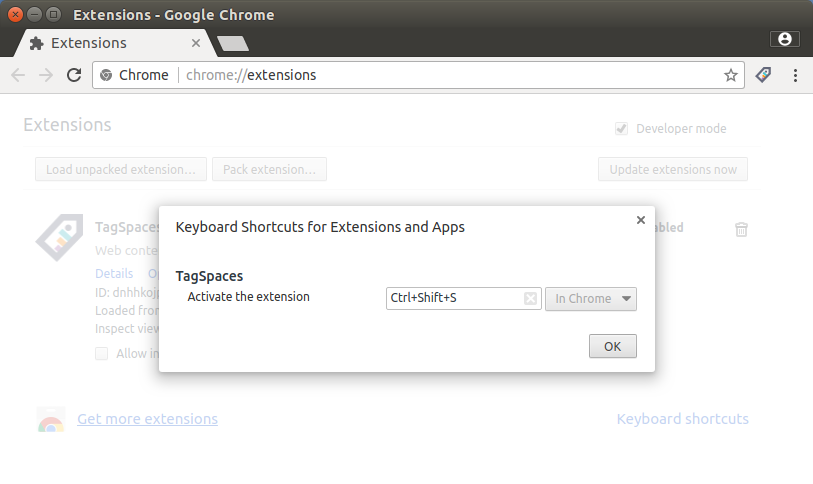The width and height of the screenshot is (813, 484).
Task: Click the dialog title 'Keyboard Shortcuts for Extensions and Apps'
Action: click(x=320, y=227)
